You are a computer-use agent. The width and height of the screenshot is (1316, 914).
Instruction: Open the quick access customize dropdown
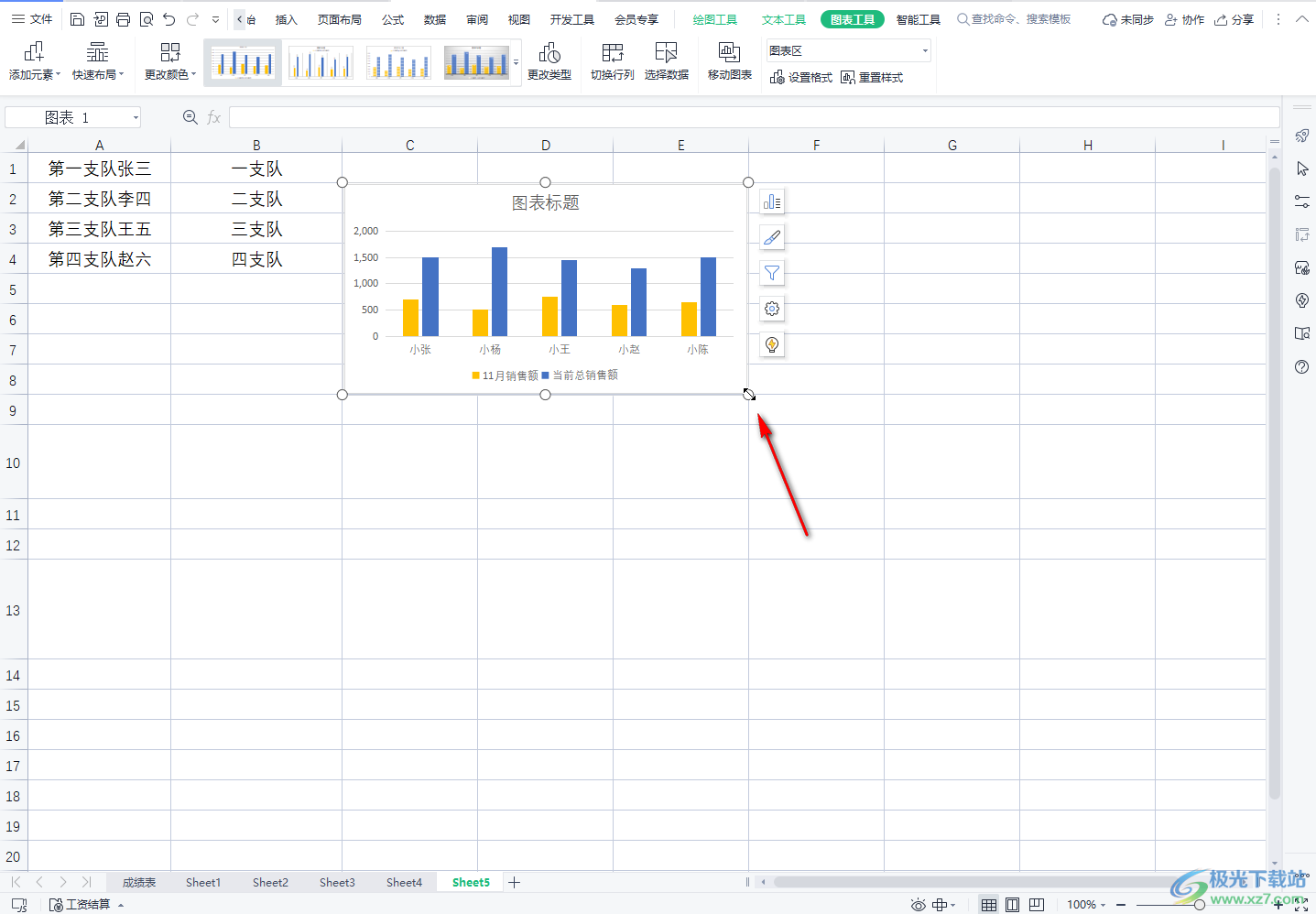[215, 19]
